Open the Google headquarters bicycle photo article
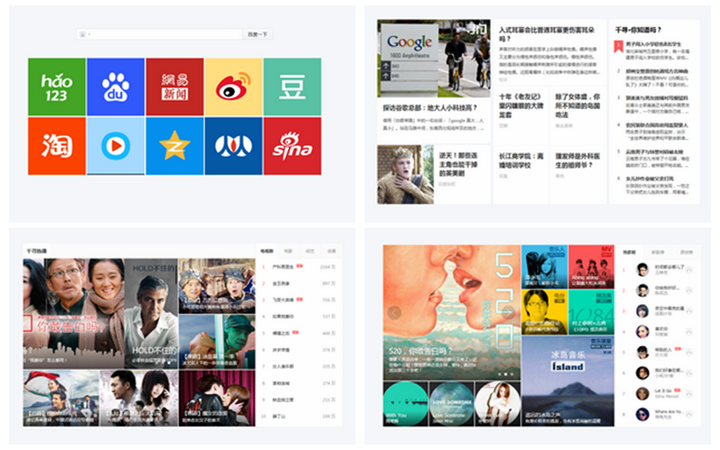Image resolution: width=720 pixels, height=450 pixels. tap(433, 58)
